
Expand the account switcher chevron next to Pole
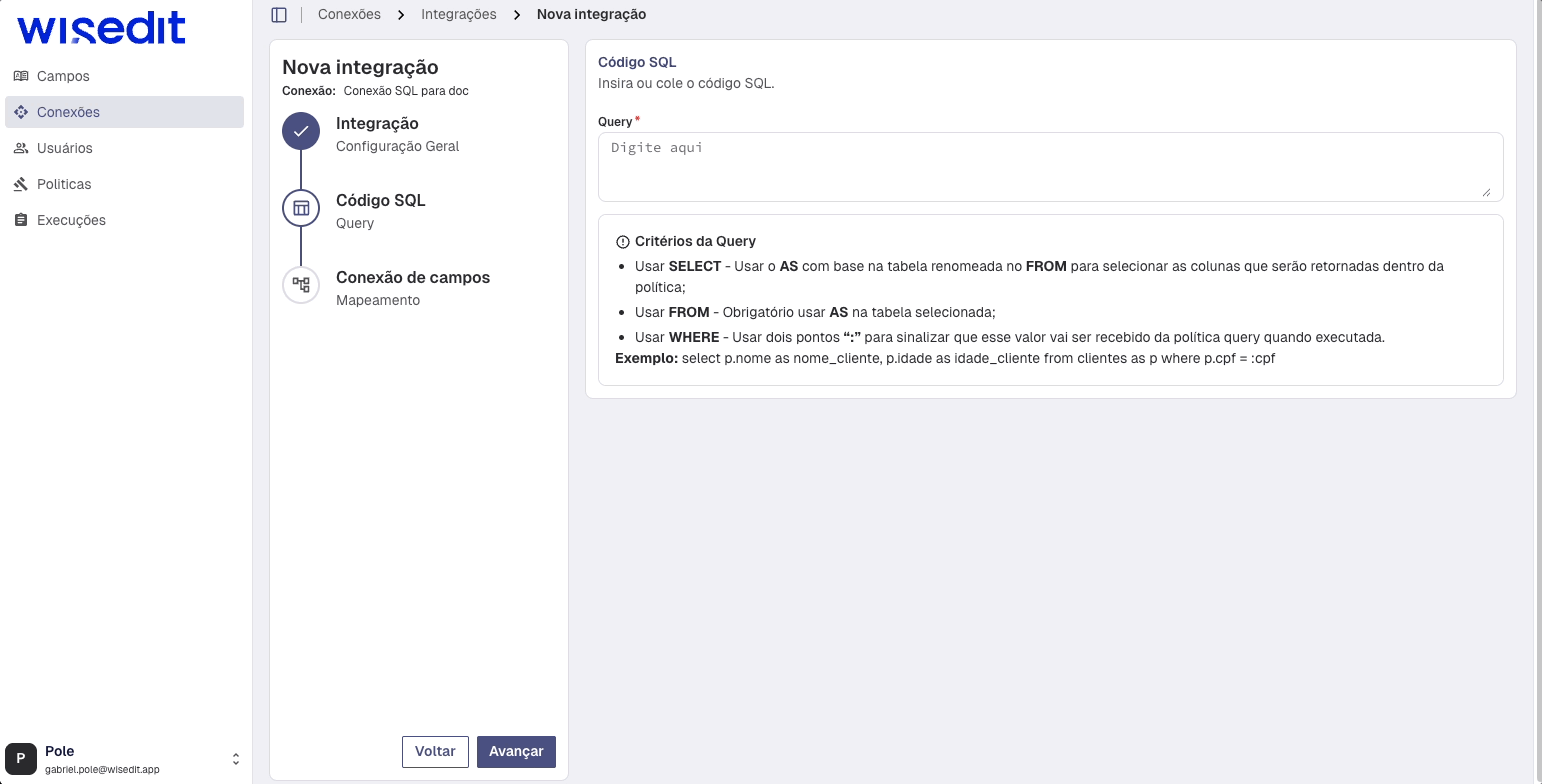[x=235, y=758]
